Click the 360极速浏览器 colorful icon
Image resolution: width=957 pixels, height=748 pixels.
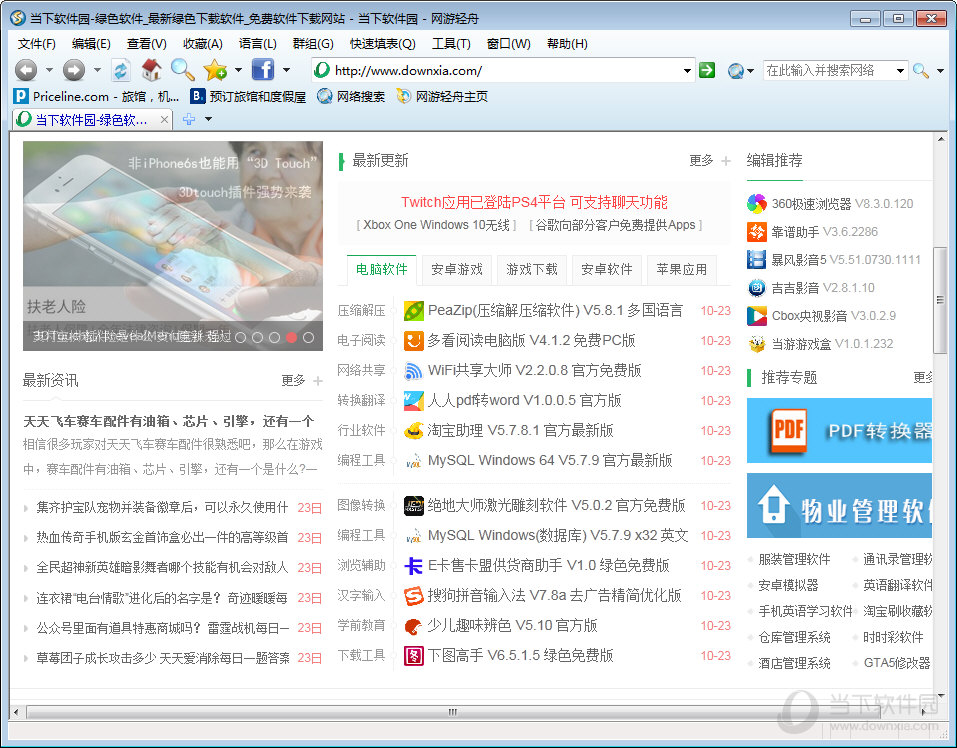pos(757,204)
